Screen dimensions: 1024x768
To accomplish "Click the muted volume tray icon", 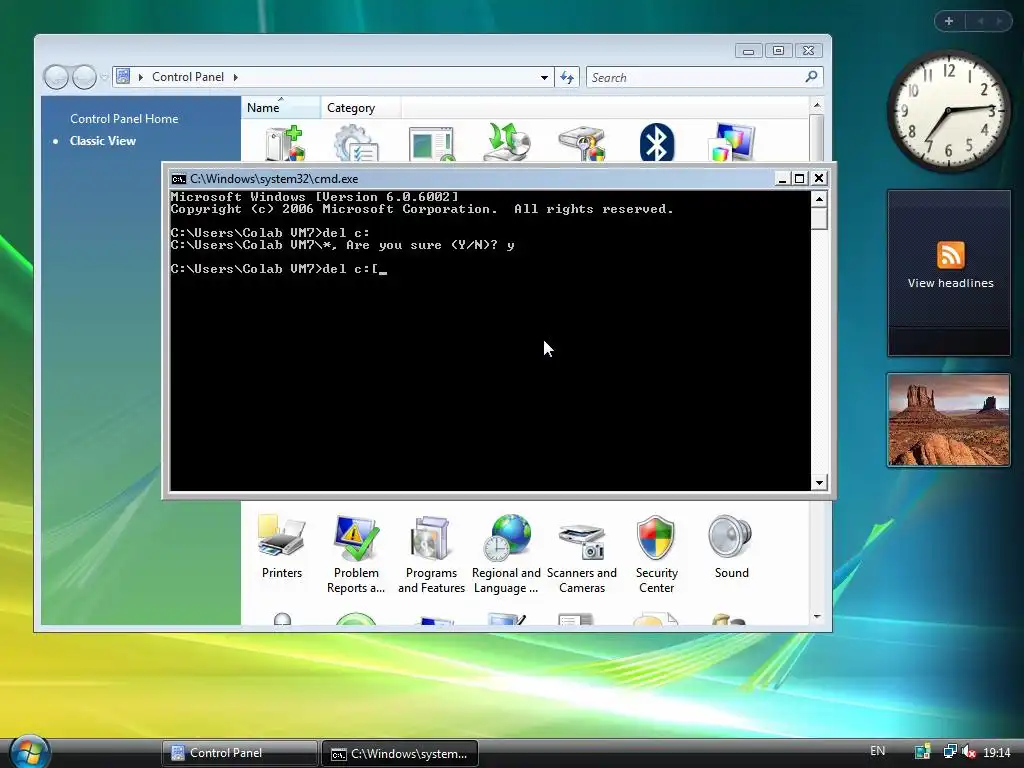I will point(969,752).
